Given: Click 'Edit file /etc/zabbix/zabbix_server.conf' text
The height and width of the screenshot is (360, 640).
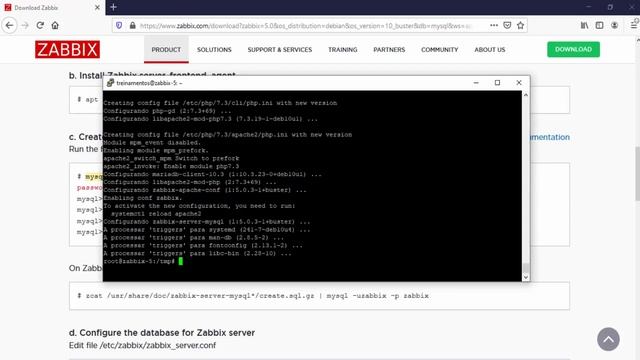Looking at the screenshot, I should coord(142,345).
